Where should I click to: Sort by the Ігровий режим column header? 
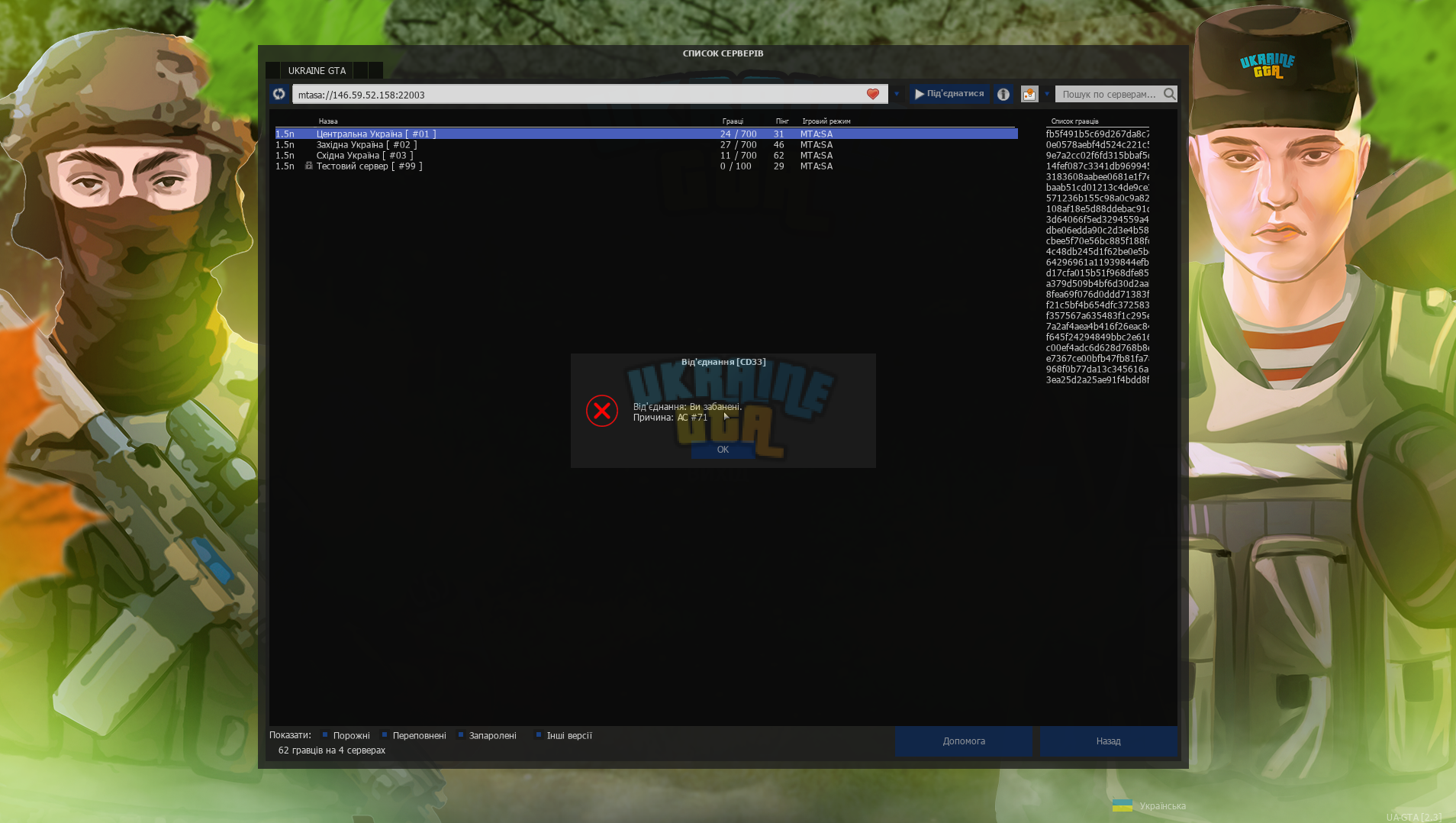(x=826, y=121)
